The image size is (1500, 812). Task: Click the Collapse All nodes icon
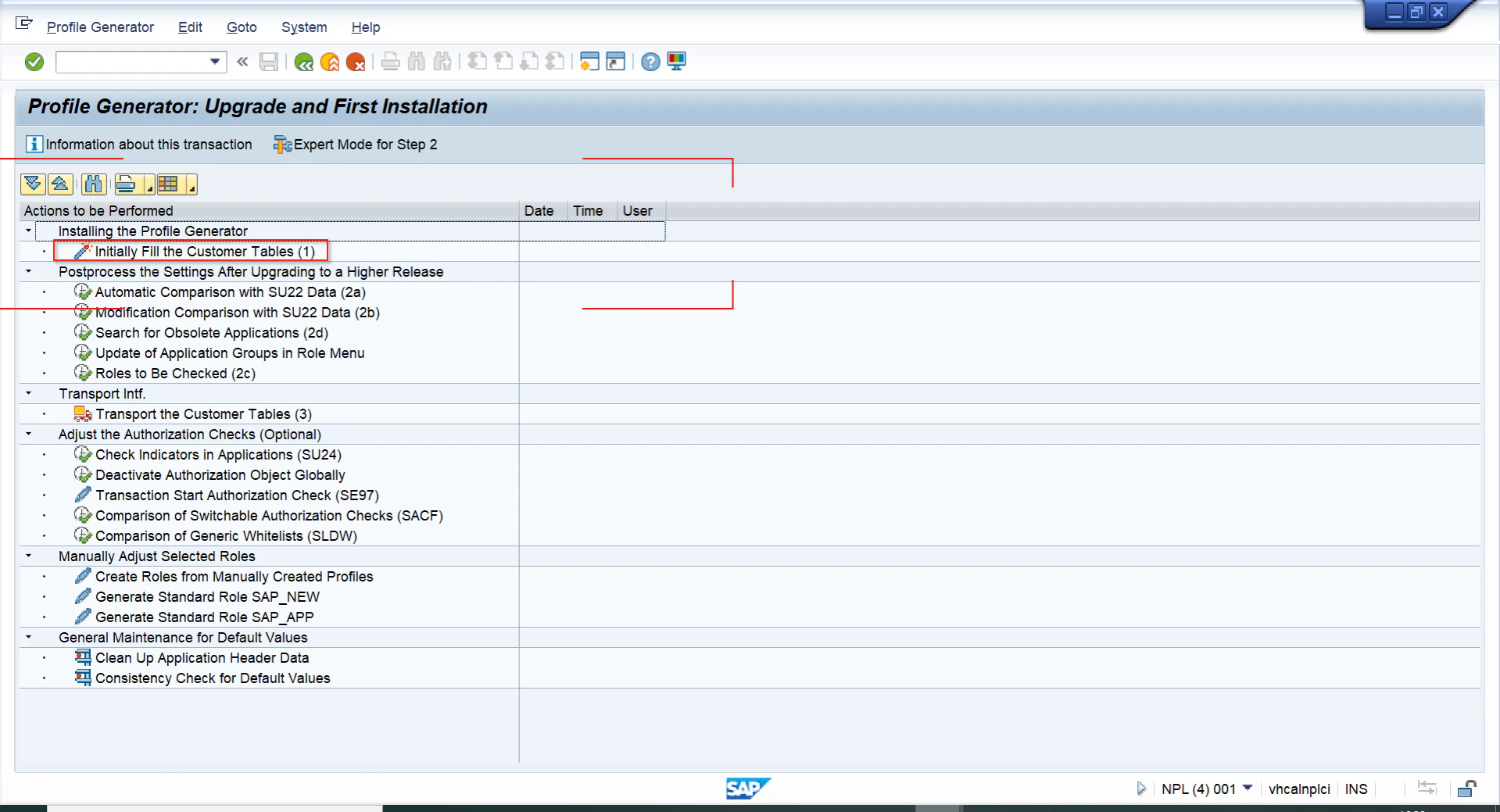point(60,184)
